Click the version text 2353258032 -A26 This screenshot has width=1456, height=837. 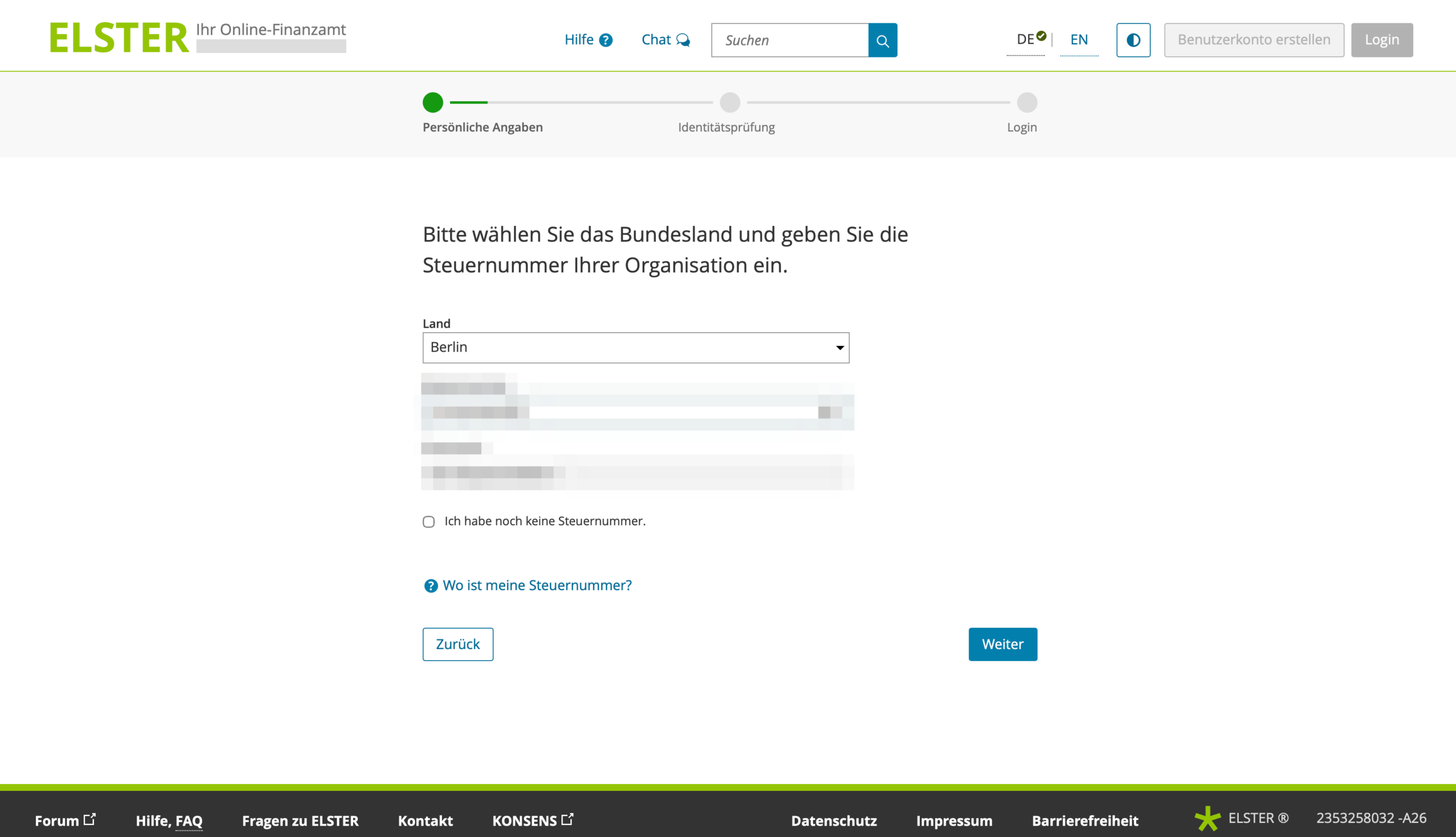coord(1371,818)
